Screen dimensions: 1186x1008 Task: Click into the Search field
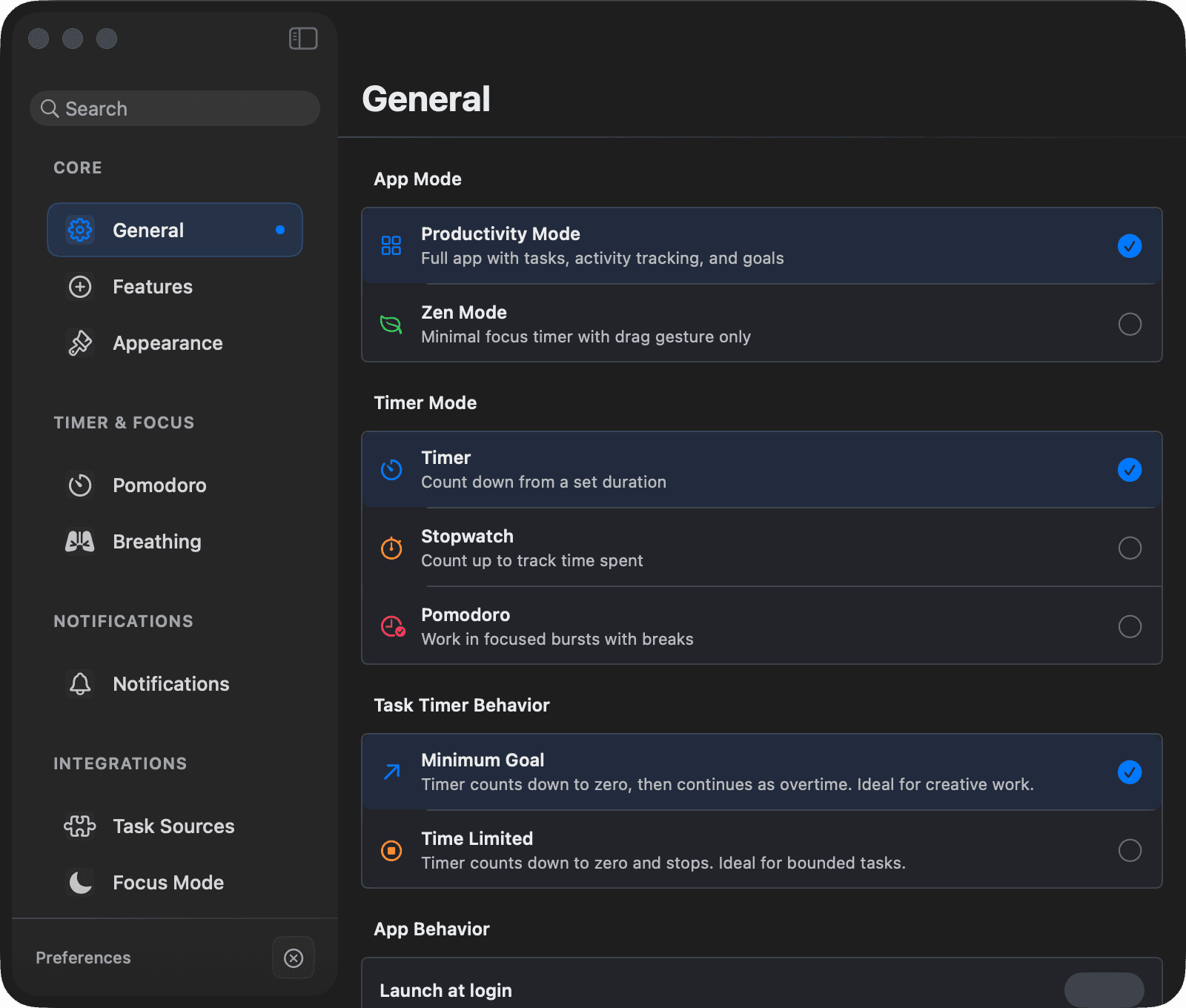[175, 108]
